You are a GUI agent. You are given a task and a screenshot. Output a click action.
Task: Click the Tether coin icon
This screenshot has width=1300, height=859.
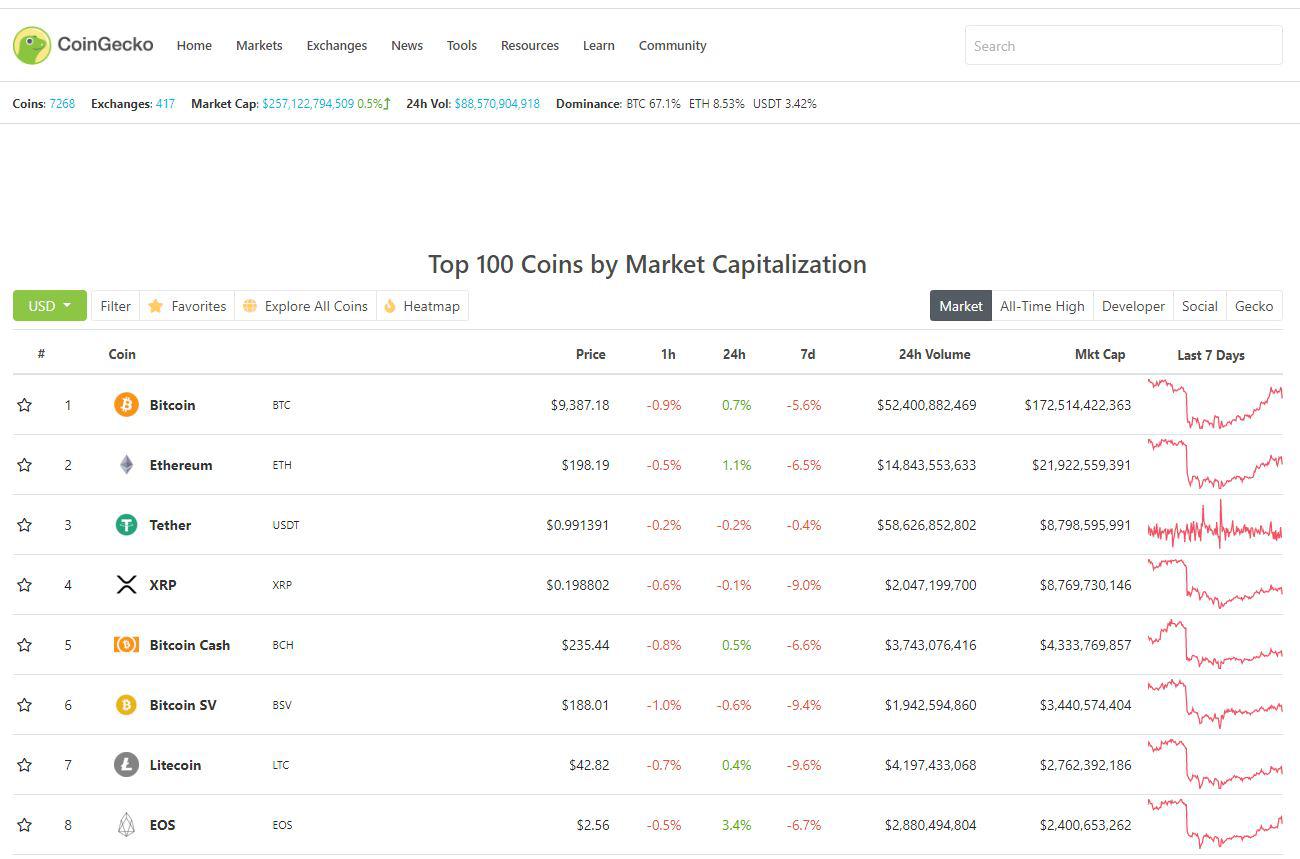click(x=126, y=524)
